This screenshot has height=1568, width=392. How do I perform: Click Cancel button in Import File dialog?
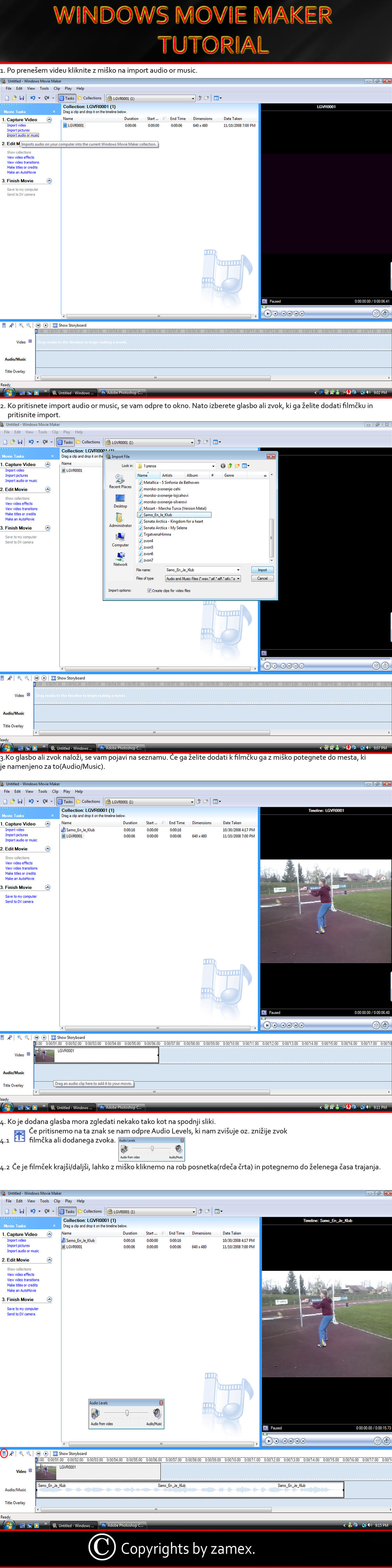pos(262,578)
